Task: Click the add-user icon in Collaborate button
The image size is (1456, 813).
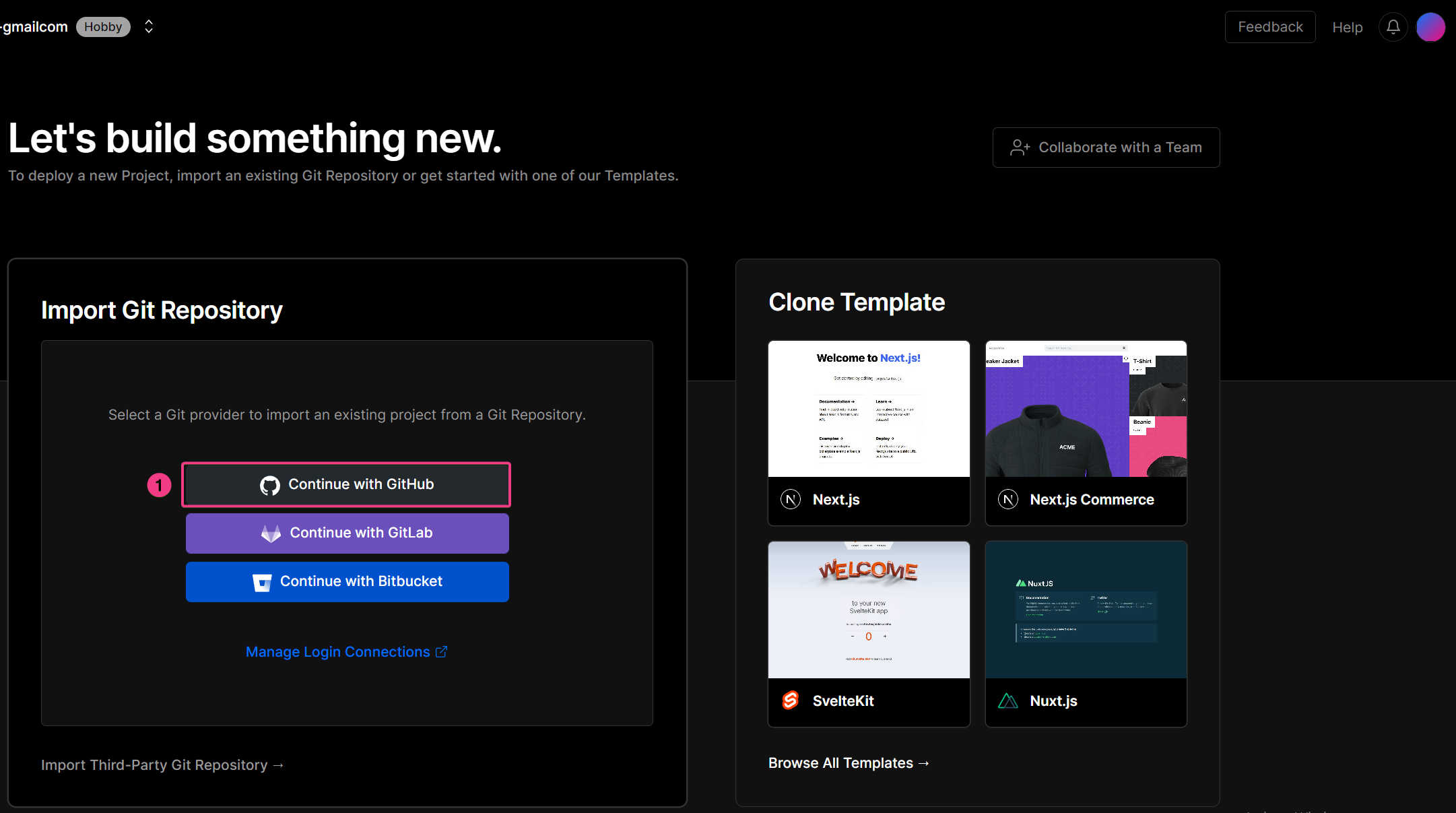Action: pos(1020,148)
